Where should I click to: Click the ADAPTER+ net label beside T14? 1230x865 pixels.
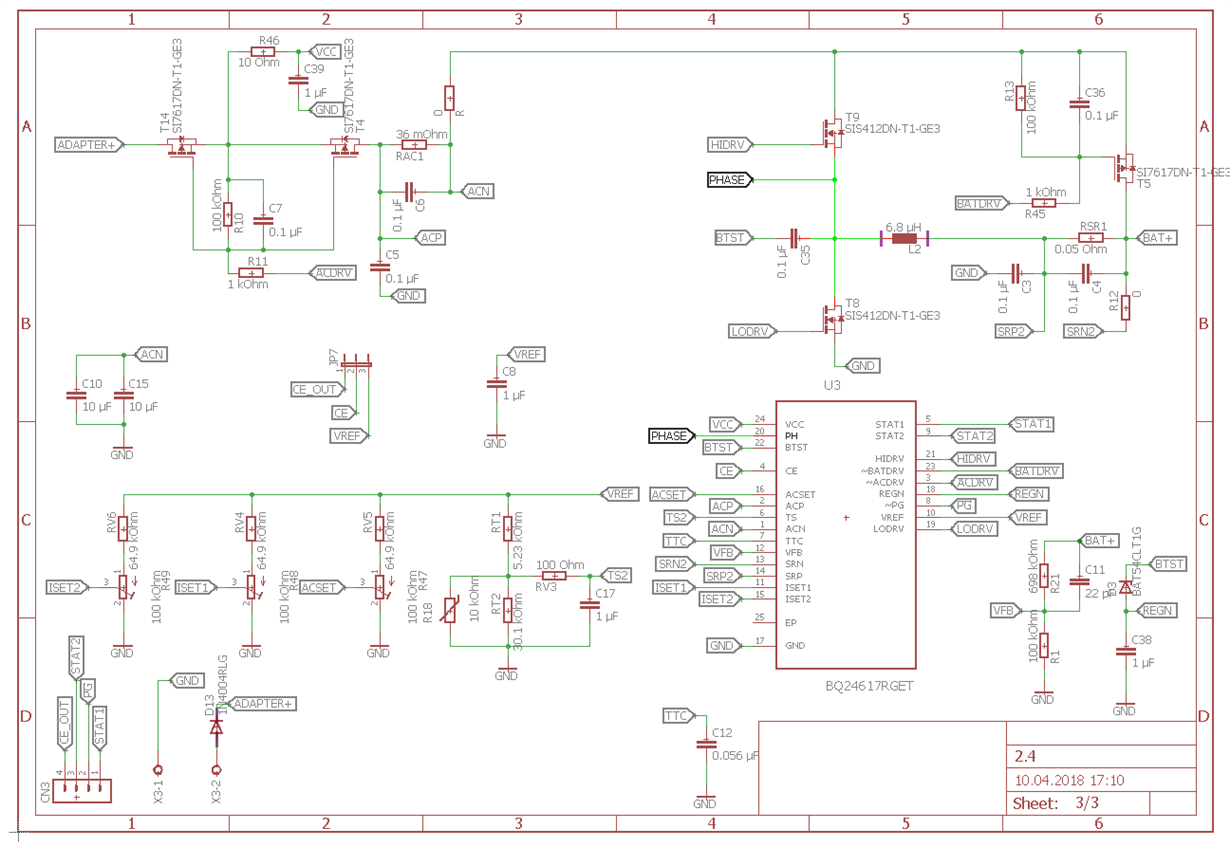(88, 145)
